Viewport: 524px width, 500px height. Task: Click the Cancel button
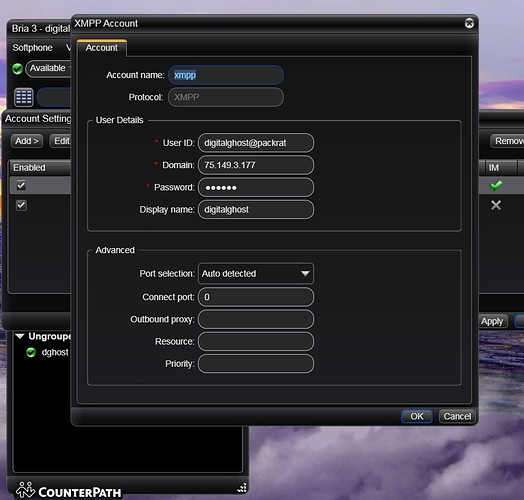[x=457, y=416]
